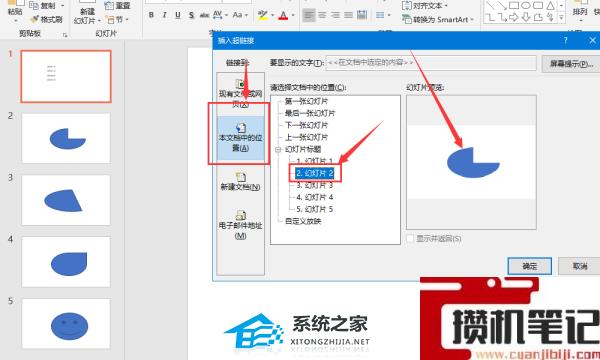Select 第一张幻灯片 (First Slide) in the list
Viewport: 600px width, 360px height.
[307, 101]
